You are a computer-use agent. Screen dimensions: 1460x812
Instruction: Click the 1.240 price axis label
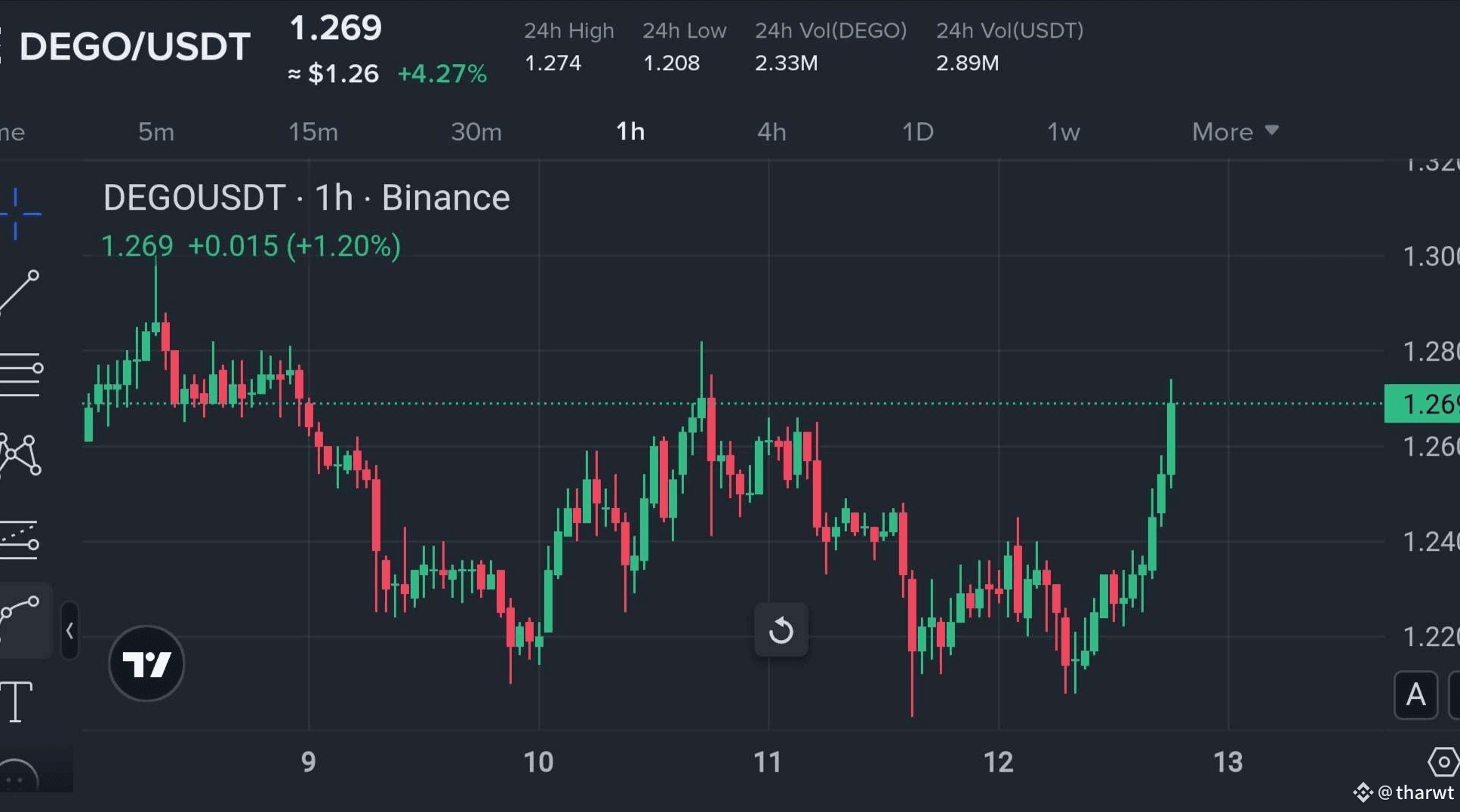tap(1431, 542)
